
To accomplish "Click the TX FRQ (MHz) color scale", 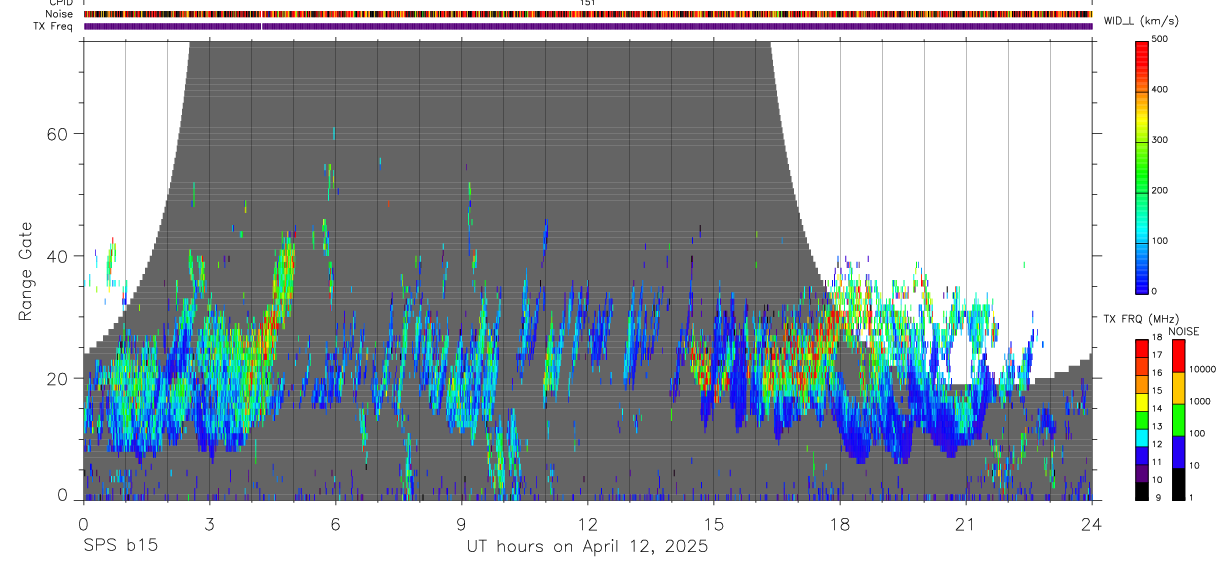I will click(x=1142, y=419).
